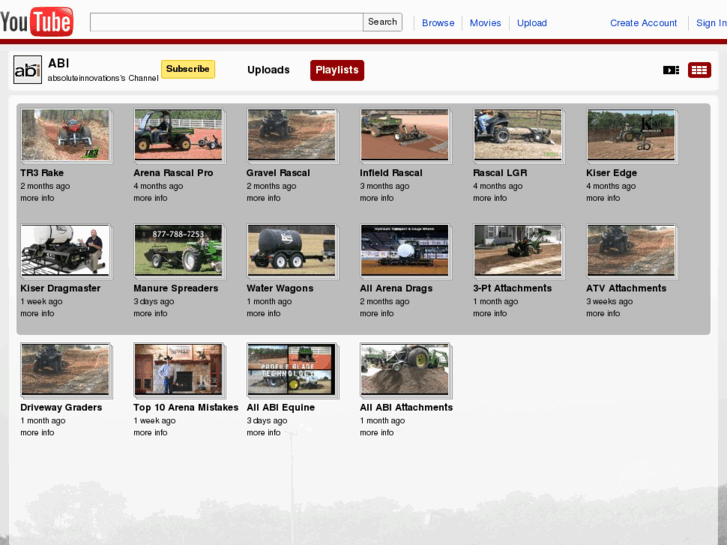Open the Kiser Edge thumbnail
This screenshot has height=545, width=727.
pos(631,135)
